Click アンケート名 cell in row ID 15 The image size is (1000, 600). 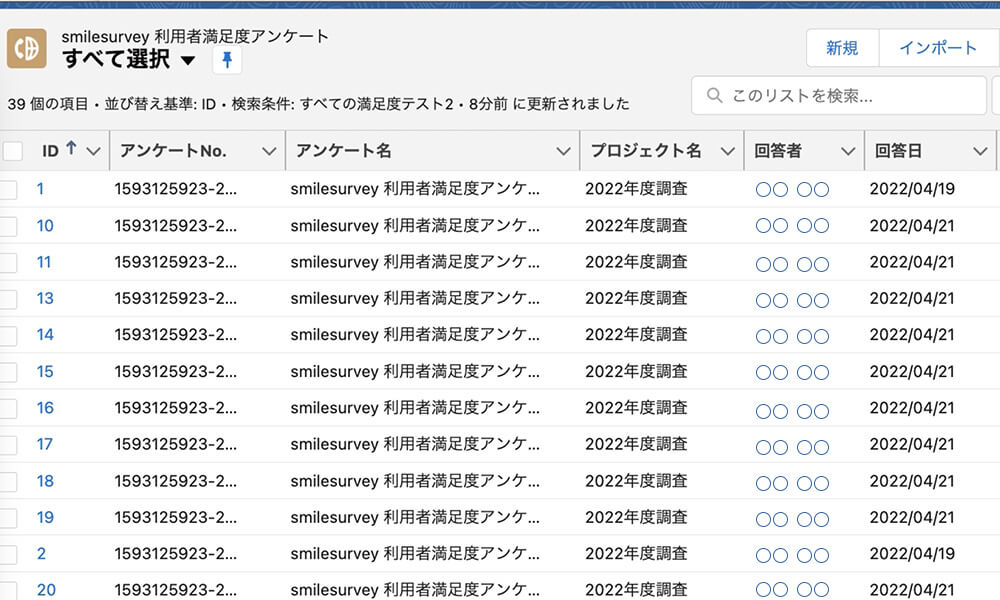(x=415, y=372)
